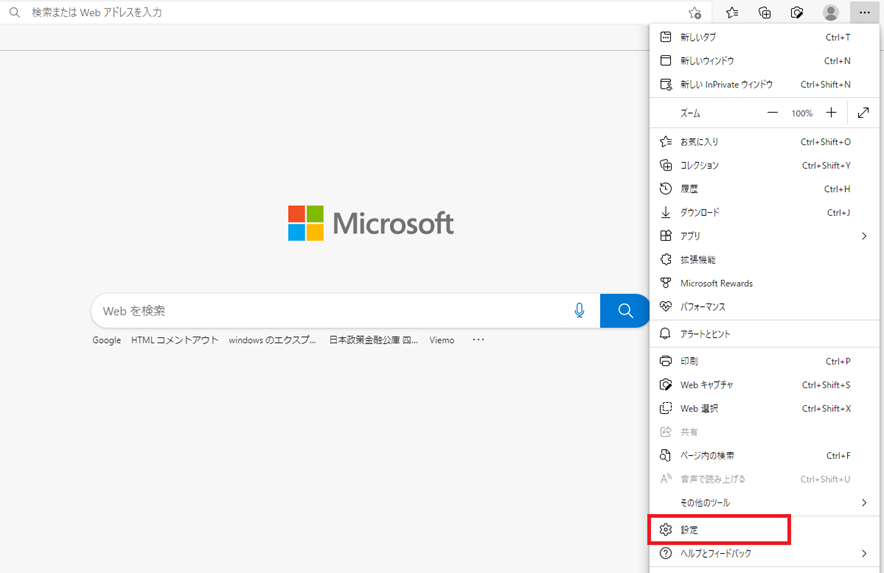Open お気に入り from the menu
884x573 pixels.
pos(764,142)
